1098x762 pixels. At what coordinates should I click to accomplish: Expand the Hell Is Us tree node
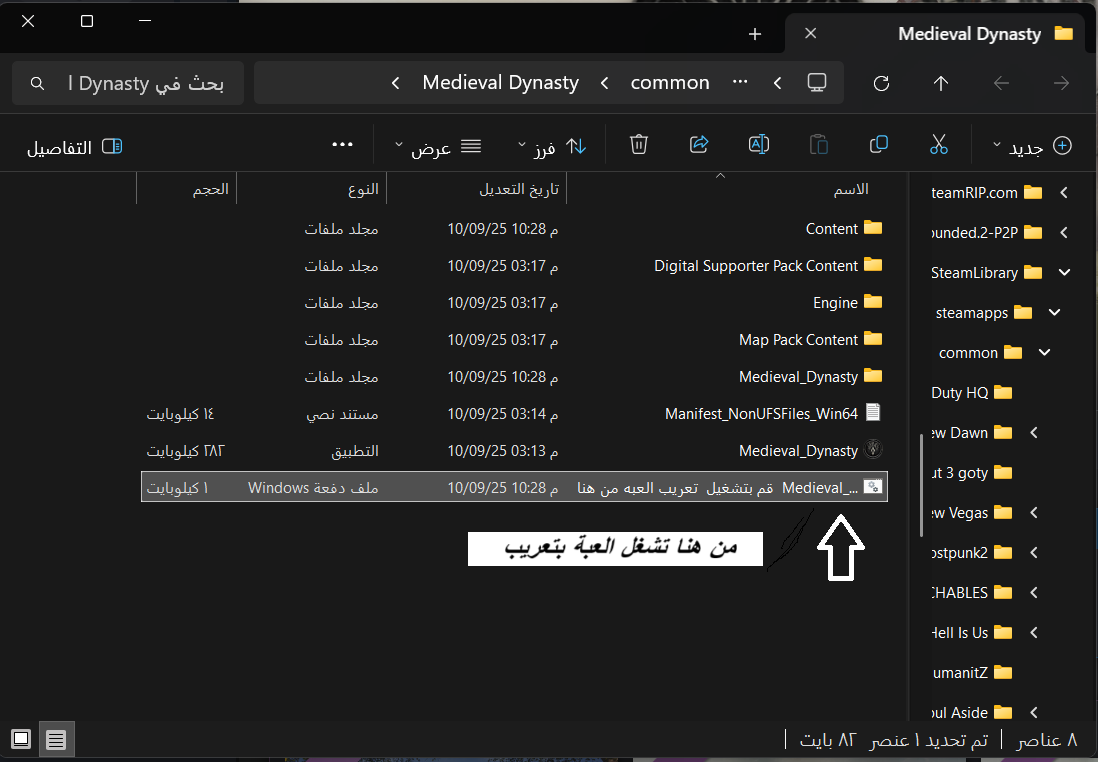[1034, 632]
